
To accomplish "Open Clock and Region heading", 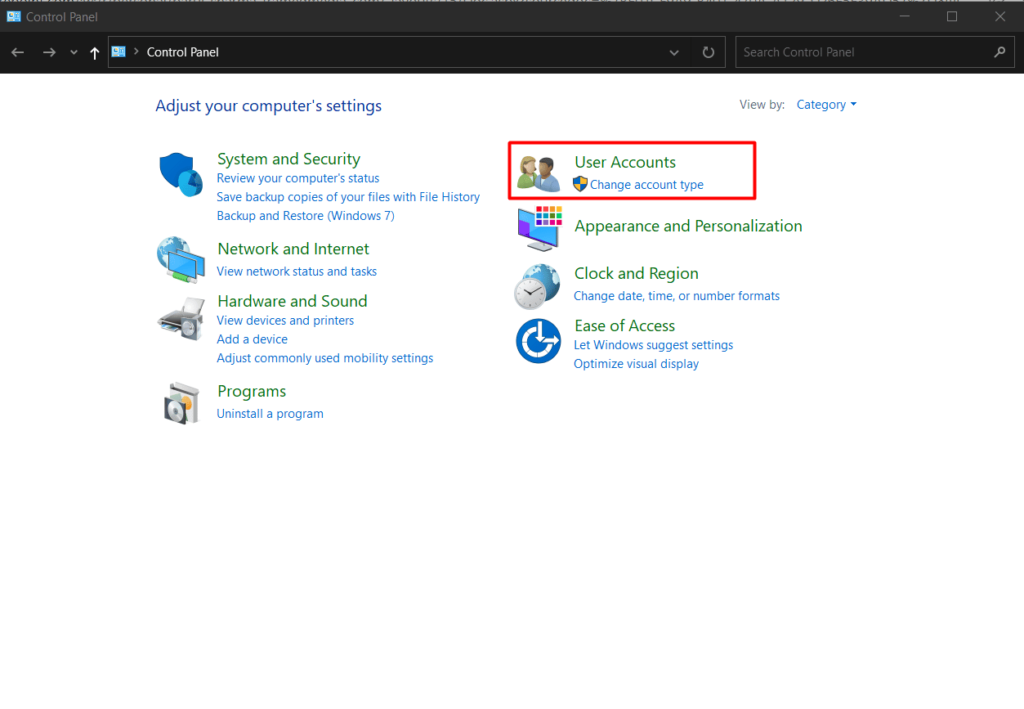I will (x=636, y=274).
